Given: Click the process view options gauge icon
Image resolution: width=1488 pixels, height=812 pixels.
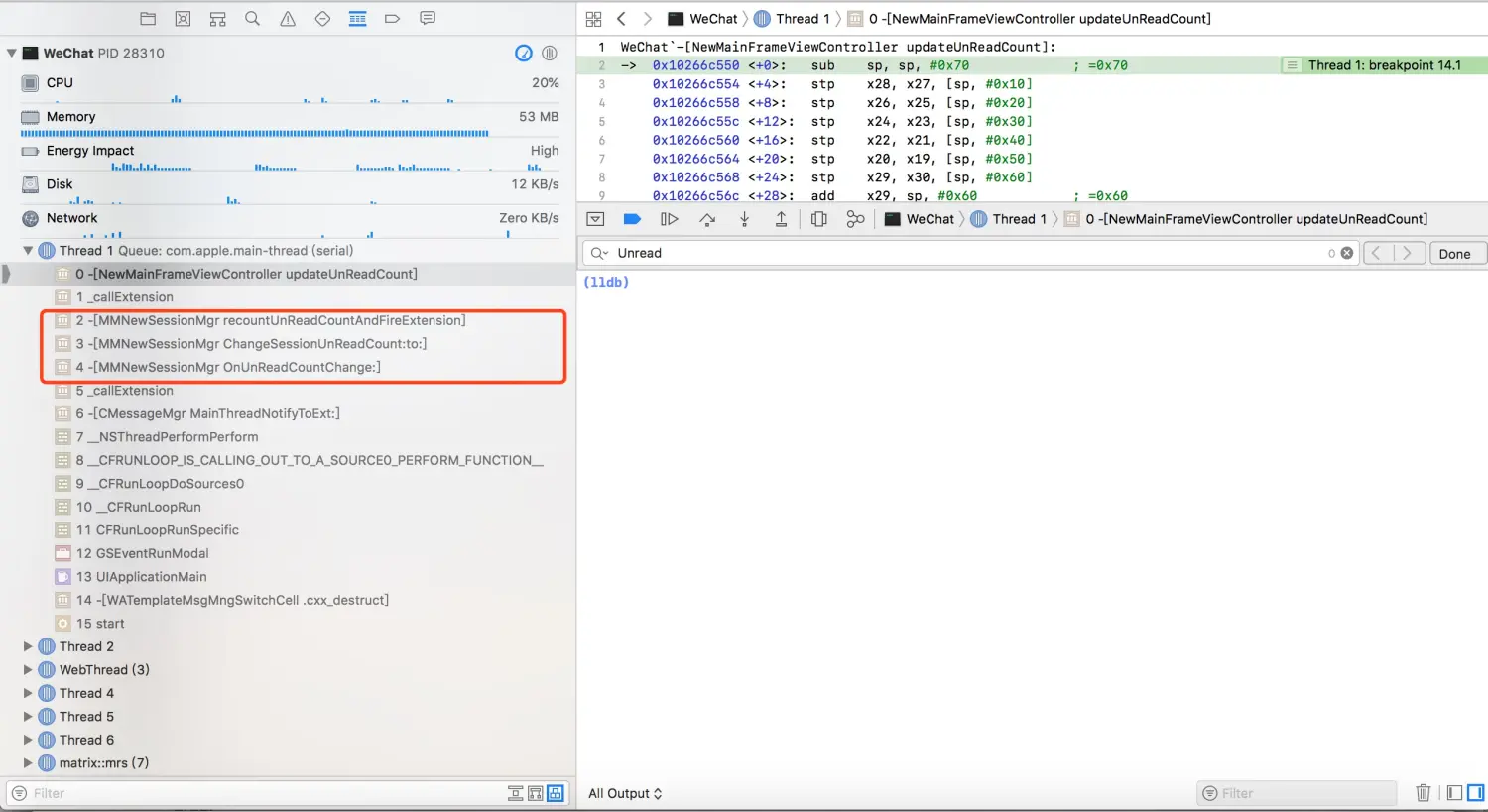Looking at the screenshot, I should (x=524, y=53).
